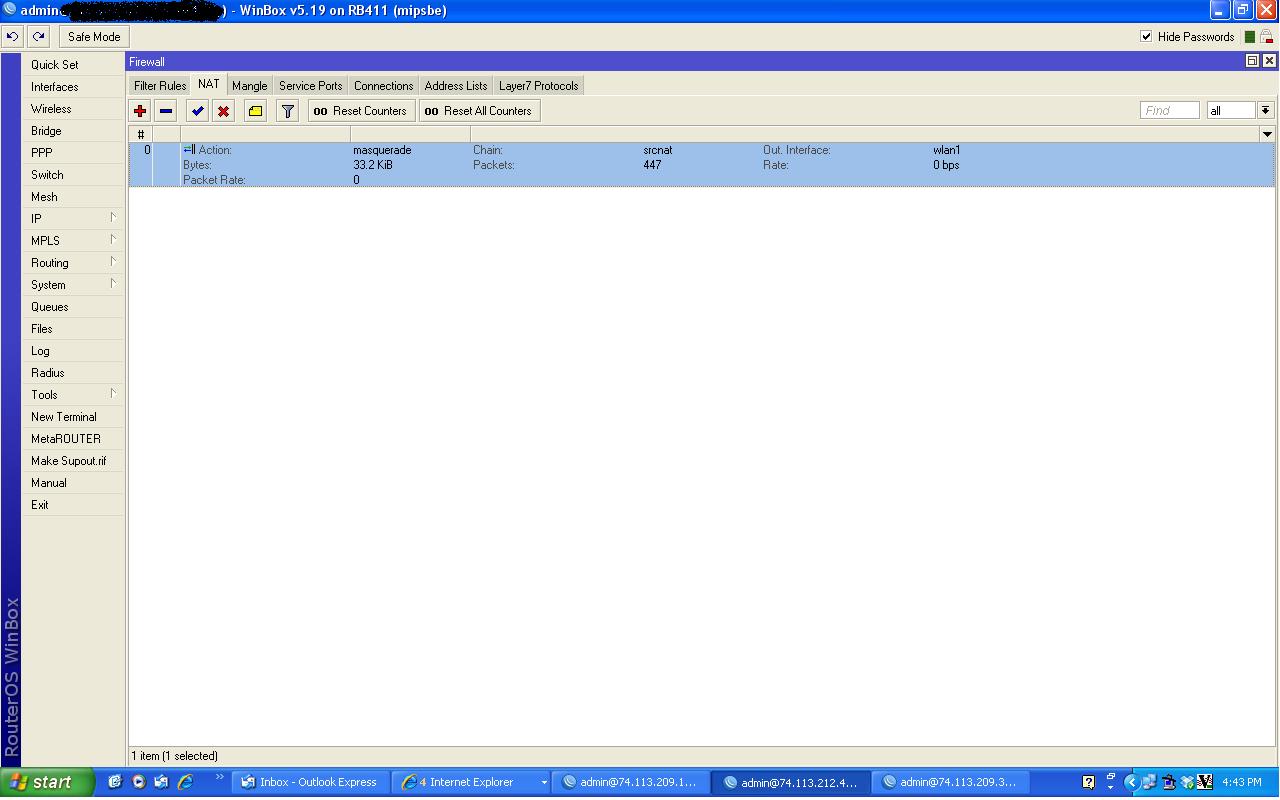Show hidden tray icons arrow

tap(1132, 782)
